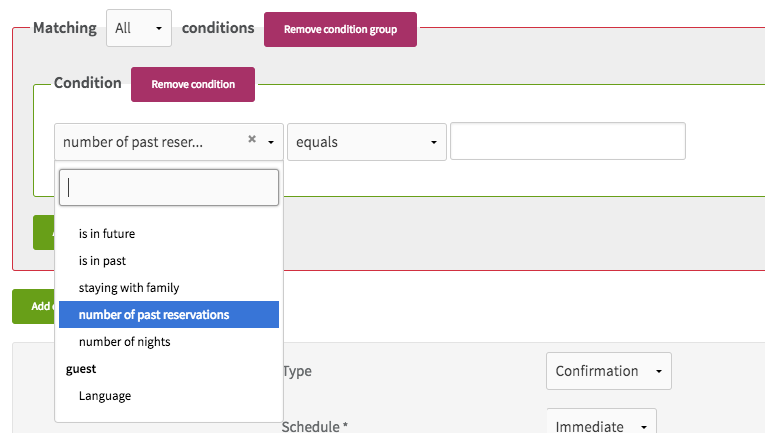Click the condition value text field
Image resolution: width=765 pixels, height=433 pixels.
(x=568, y=141)
